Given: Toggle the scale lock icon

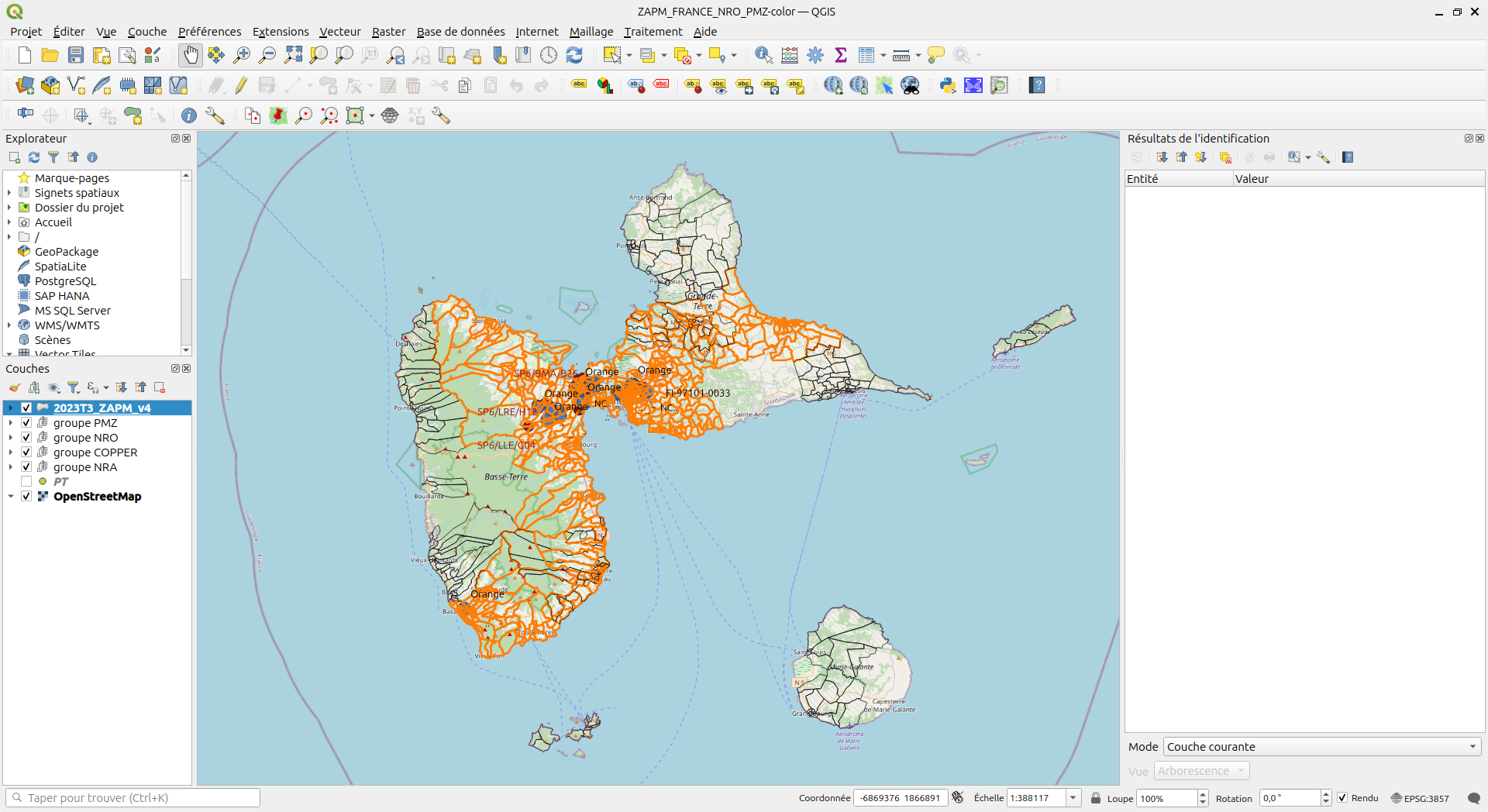Looking at the screenshot, I should (1096, 798).
